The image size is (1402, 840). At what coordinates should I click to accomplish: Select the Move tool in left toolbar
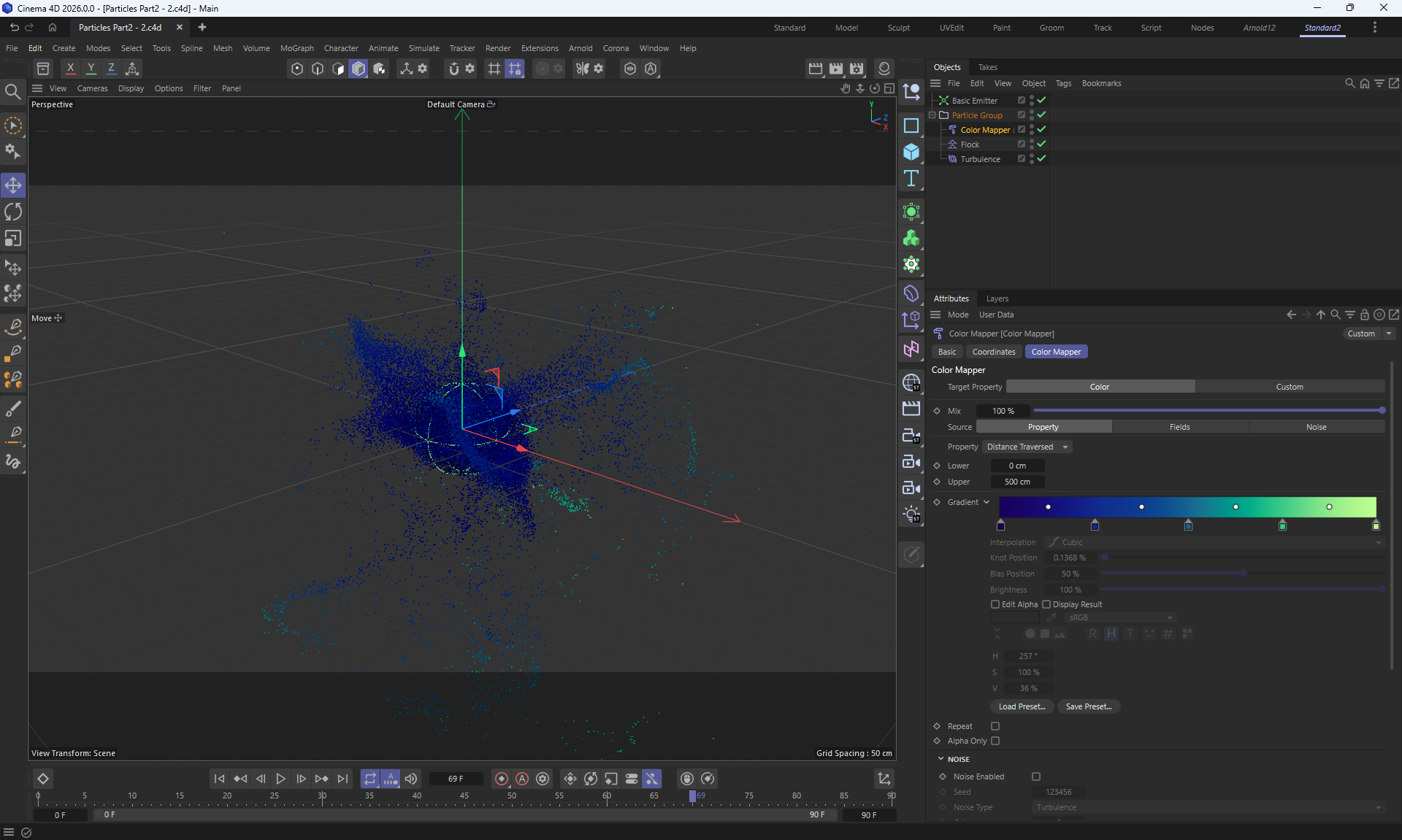[x=13, y=185]
